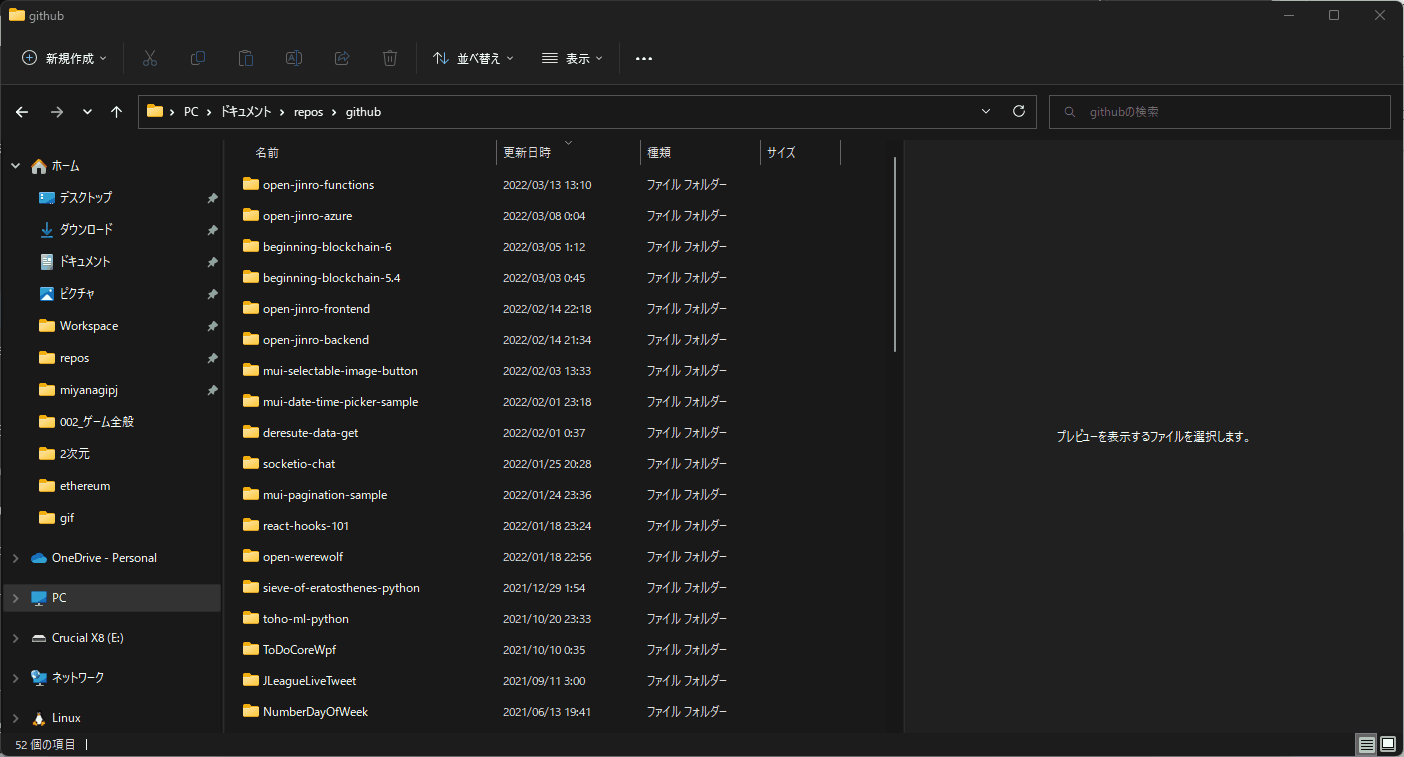Click the file list vertical scrollbar
Screen dimensions: 1404x757
tap(894, 255)
